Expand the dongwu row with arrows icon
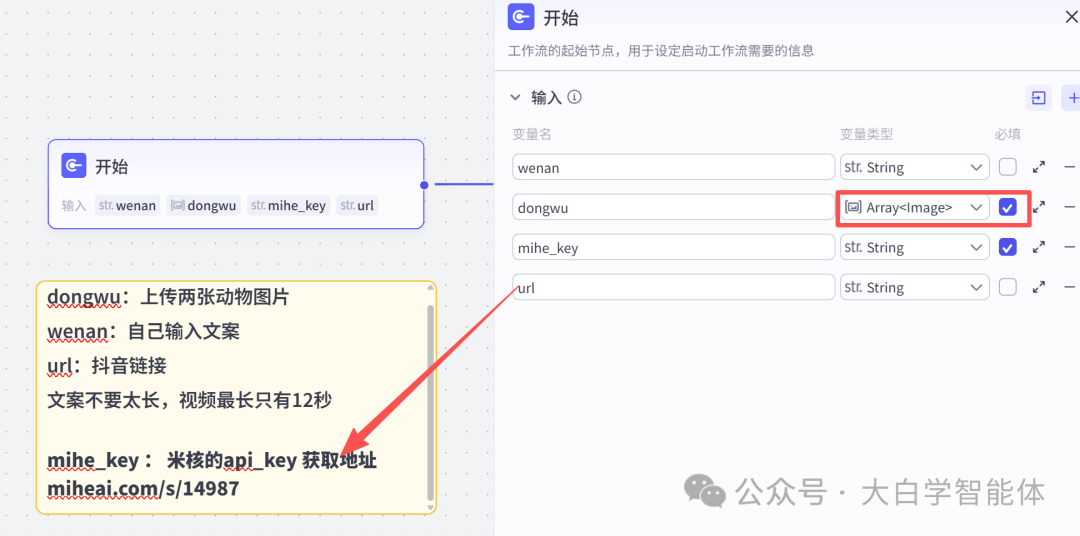The image size is (1080, 536). pos(1039,207)
